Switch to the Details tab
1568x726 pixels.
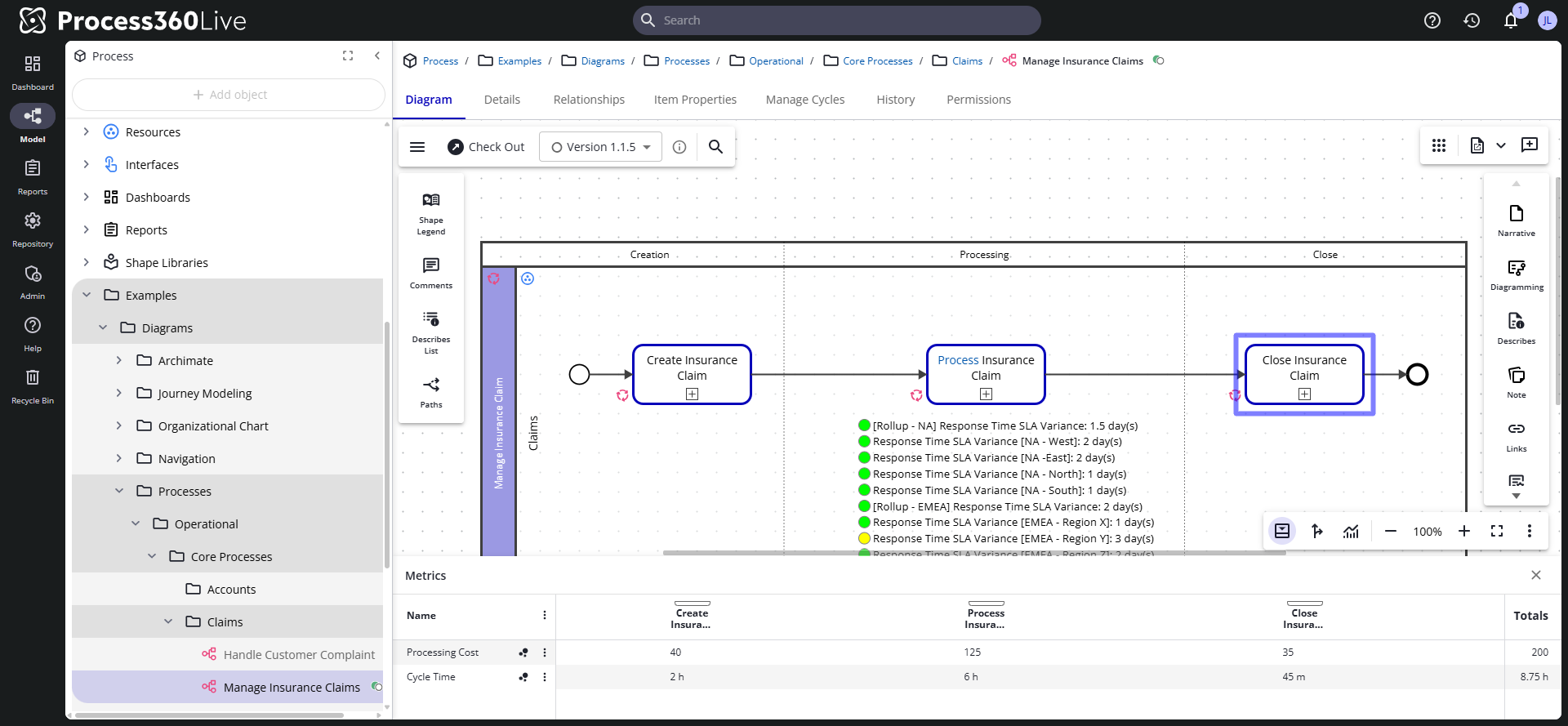[x=502, y=100]
